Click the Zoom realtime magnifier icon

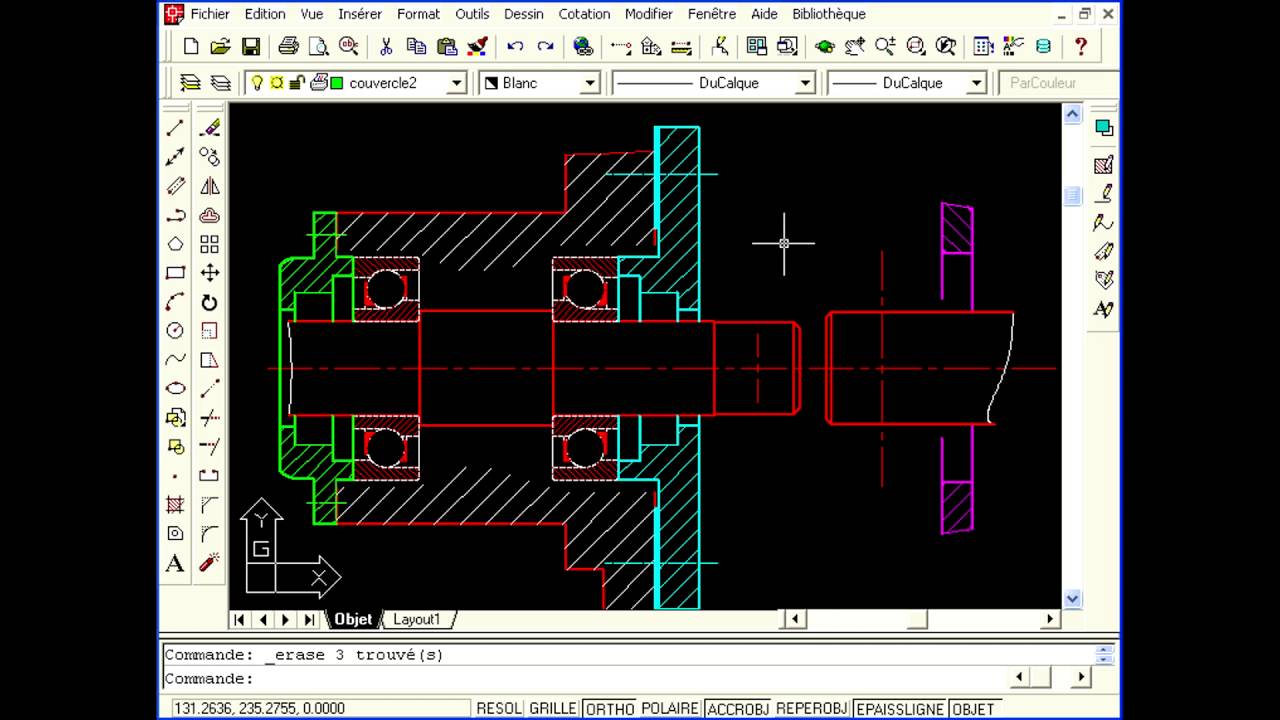tap(885, 46)
